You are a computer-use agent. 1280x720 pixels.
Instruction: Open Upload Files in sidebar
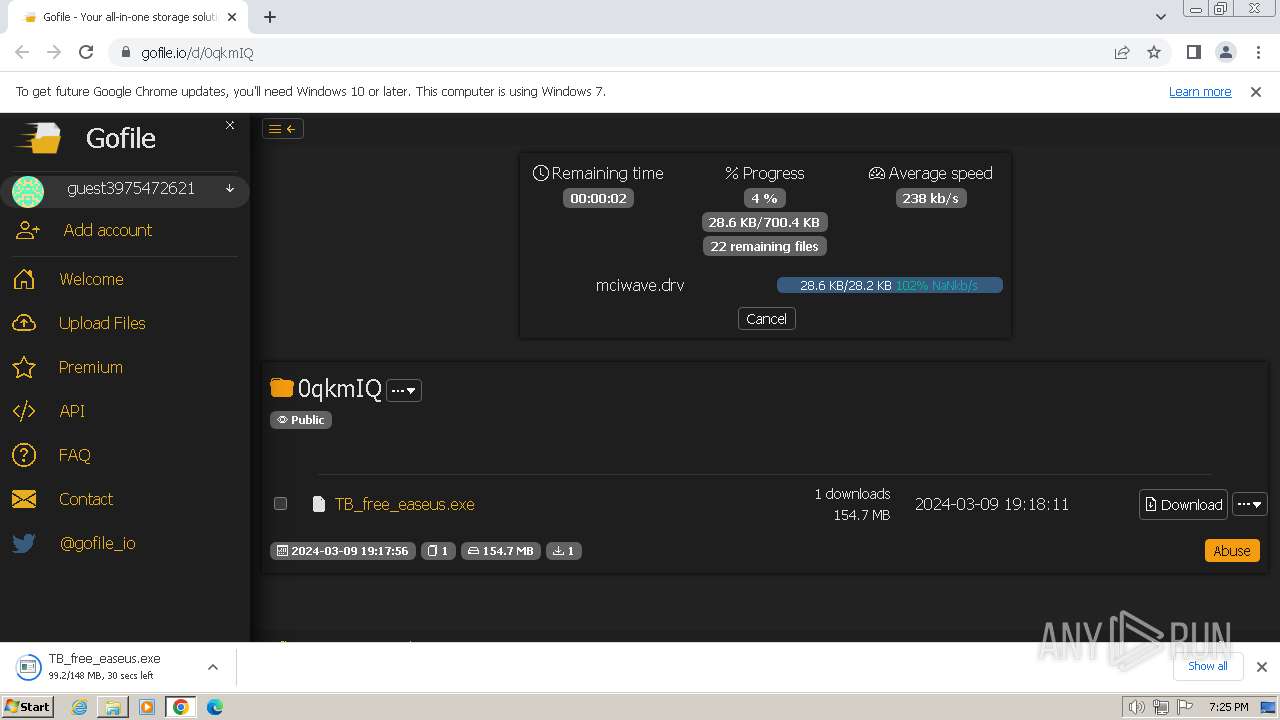[x=102, y=323]
